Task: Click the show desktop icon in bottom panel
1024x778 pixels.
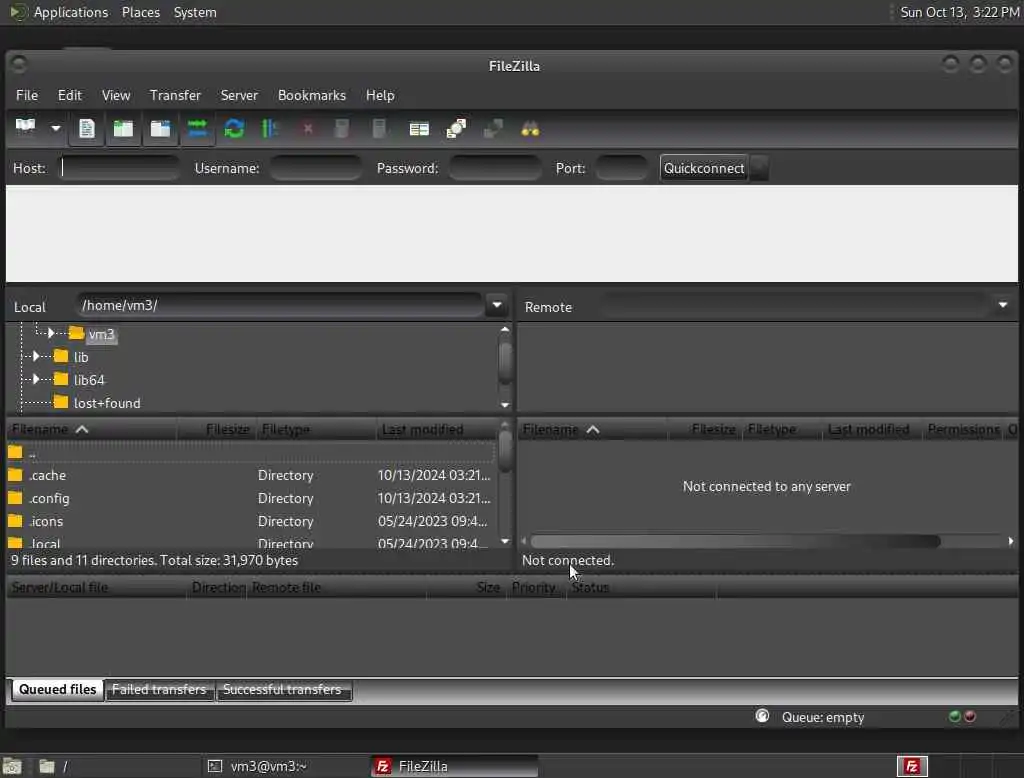Action: (x=12, y=766)
